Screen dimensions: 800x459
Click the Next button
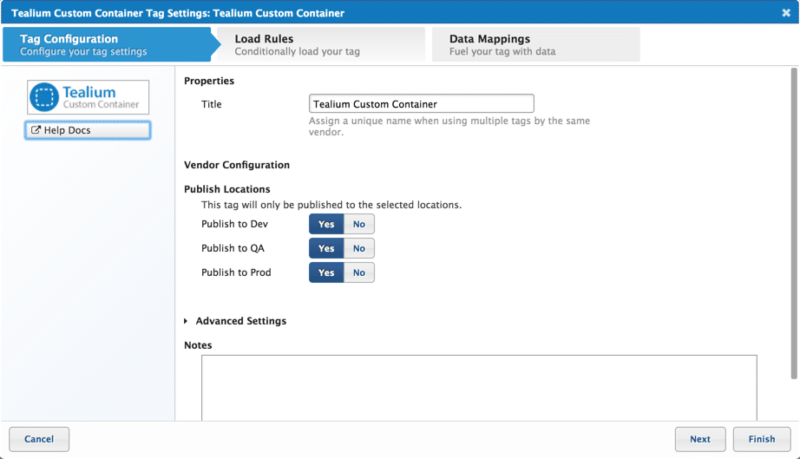(x=700, y=439)
